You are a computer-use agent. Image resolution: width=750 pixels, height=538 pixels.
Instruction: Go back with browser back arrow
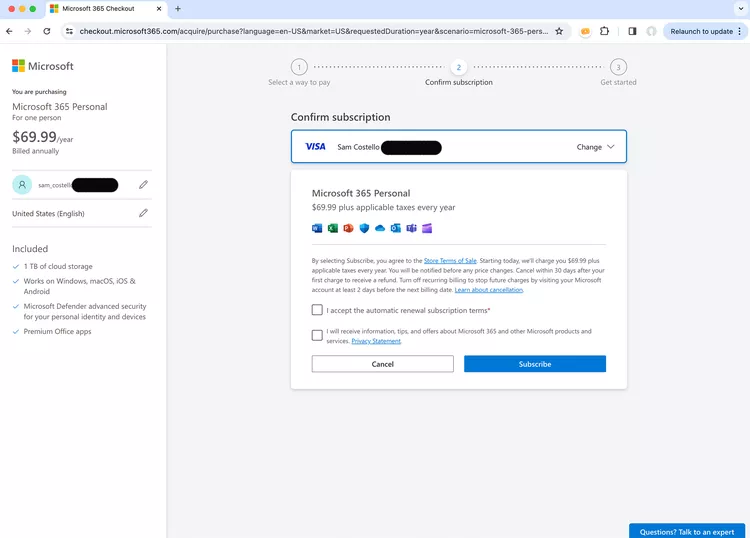(9, 31)
